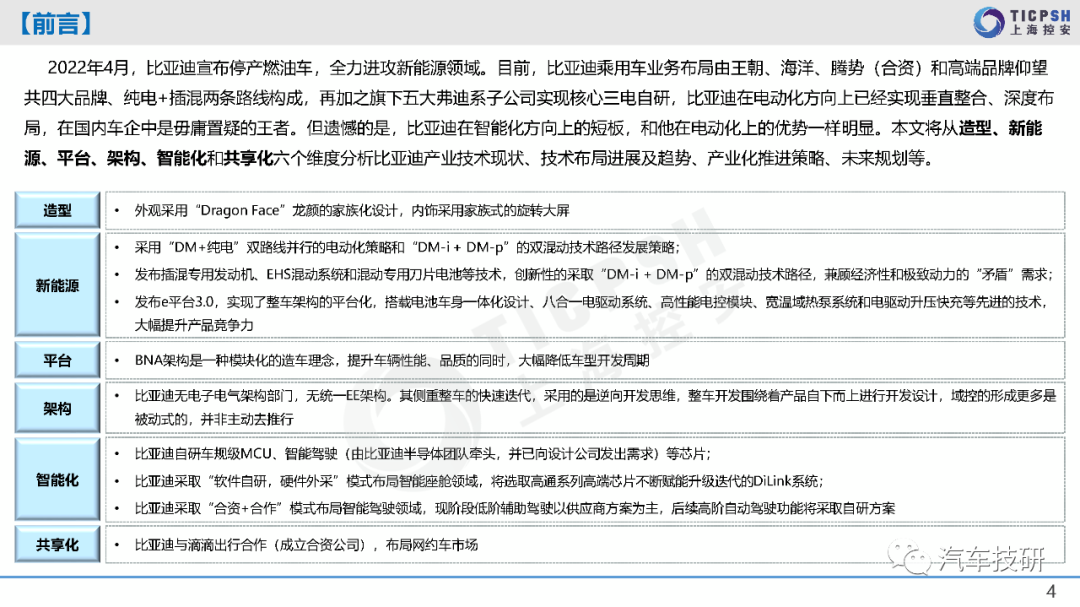Click the blue 造型 category box
This screenshot has width=1080, height=607.
point(57,210)
